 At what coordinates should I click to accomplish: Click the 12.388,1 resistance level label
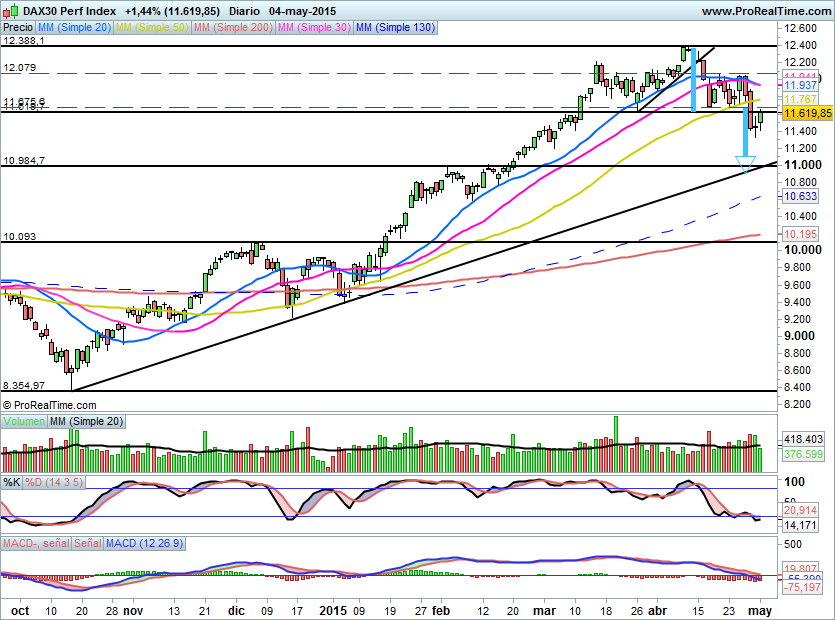point(24,40)
